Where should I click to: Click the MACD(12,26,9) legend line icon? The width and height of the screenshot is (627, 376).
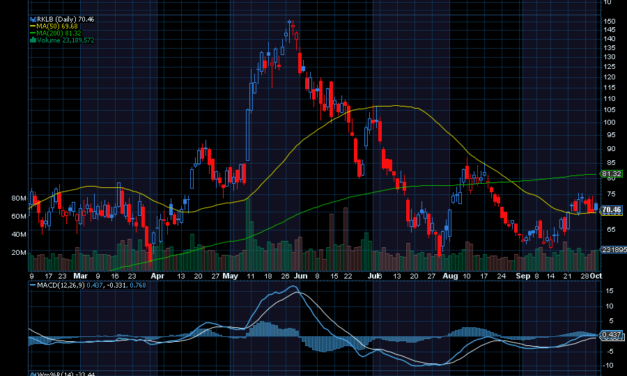pyautogui.click(x=33, y=285)
